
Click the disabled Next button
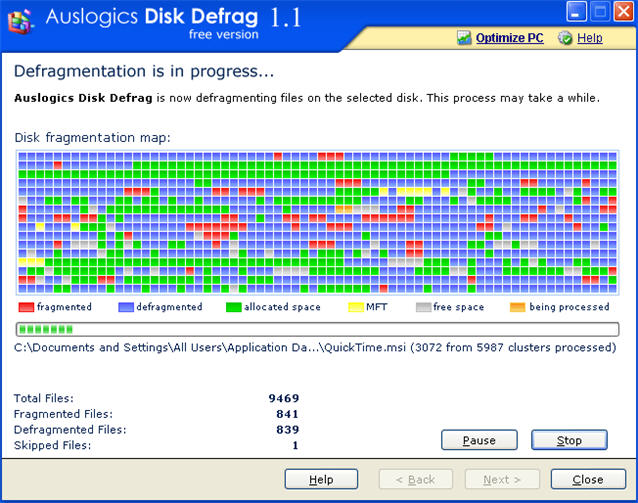[502, 479]
